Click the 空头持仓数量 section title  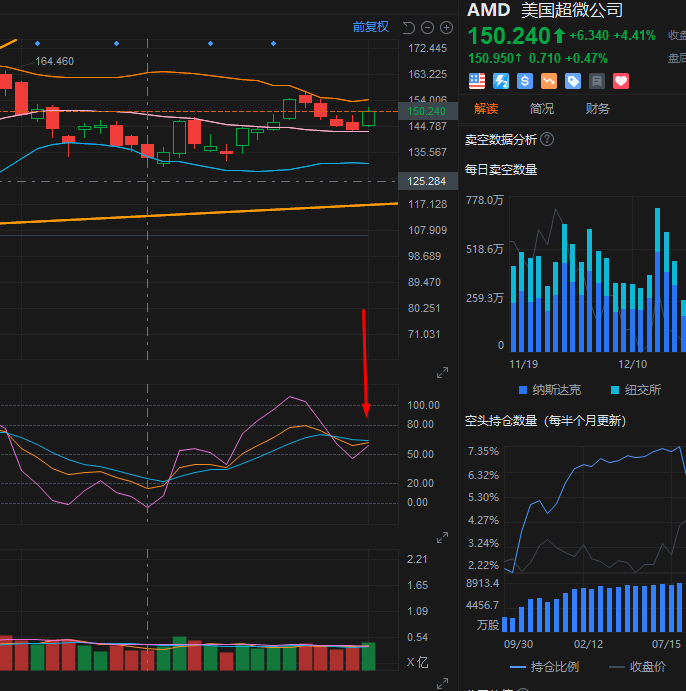545,421
